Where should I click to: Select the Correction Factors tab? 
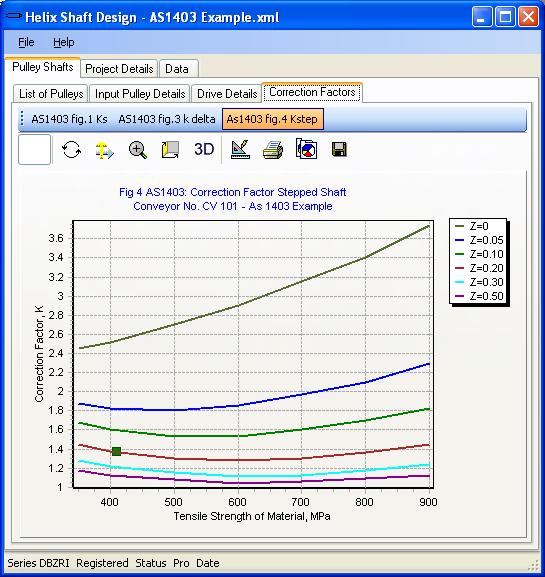[312, 92]
